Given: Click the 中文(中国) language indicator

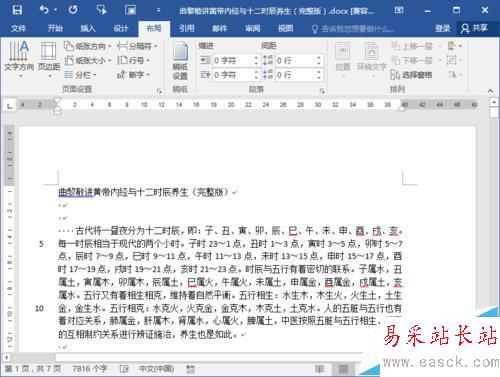Looking at the screenshot, I should click(x=156, y=369).
